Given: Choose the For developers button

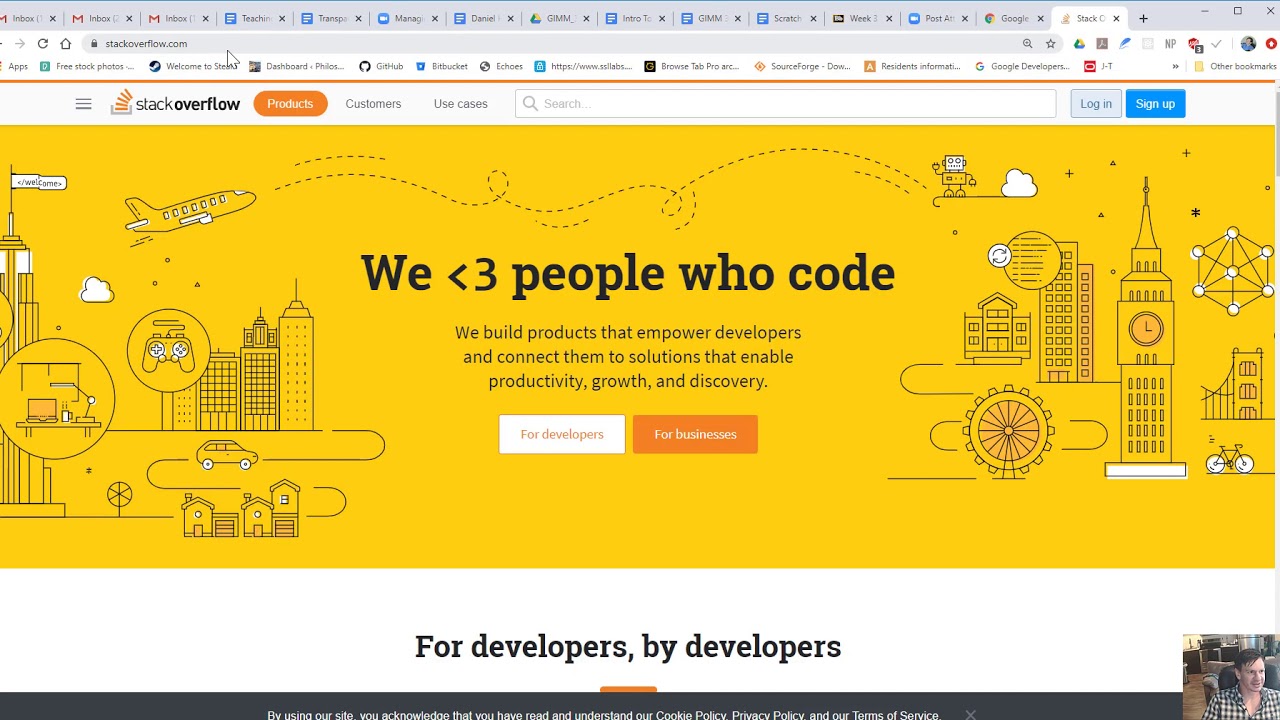Looking at the screenshot, I should click(562, 434).
